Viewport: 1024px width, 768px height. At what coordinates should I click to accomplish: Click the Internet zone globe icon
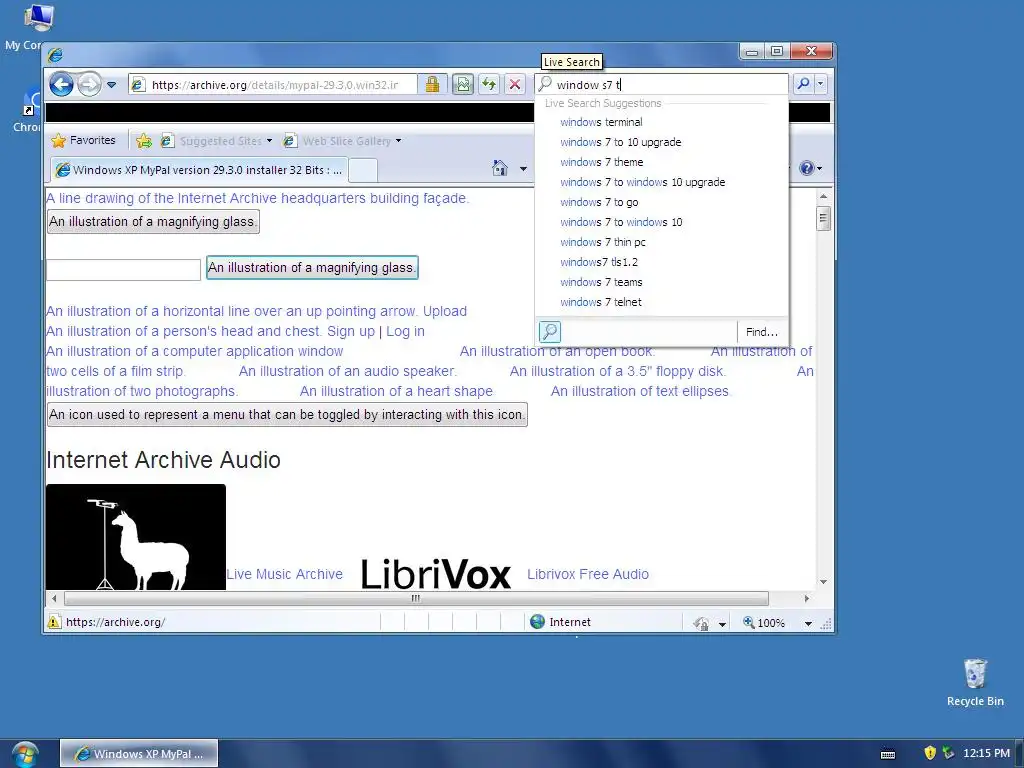(x=537, y=622)
